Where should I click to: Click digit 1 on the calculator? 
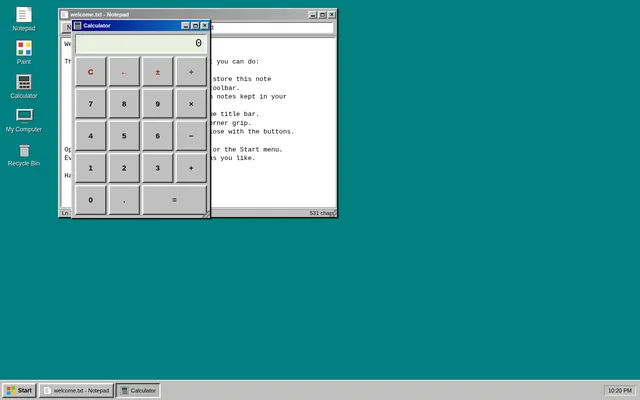(x=91, y=168)
